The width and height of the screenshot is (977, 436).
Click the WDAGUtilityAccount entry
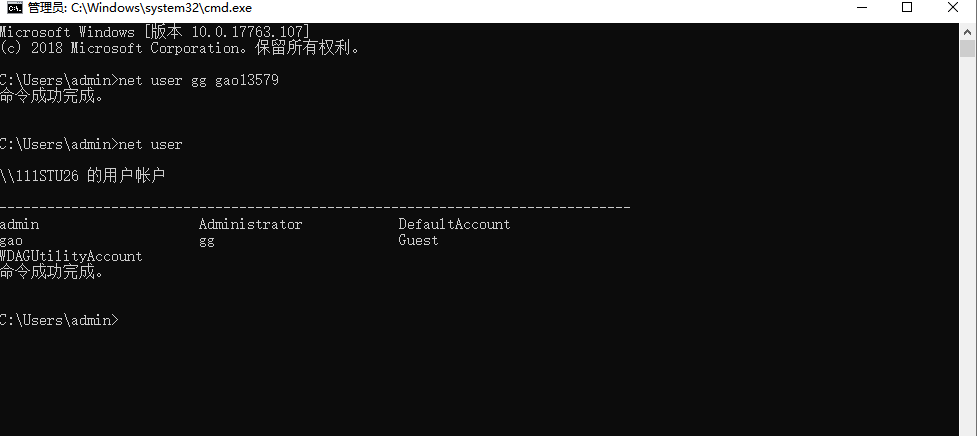point(71,257)
